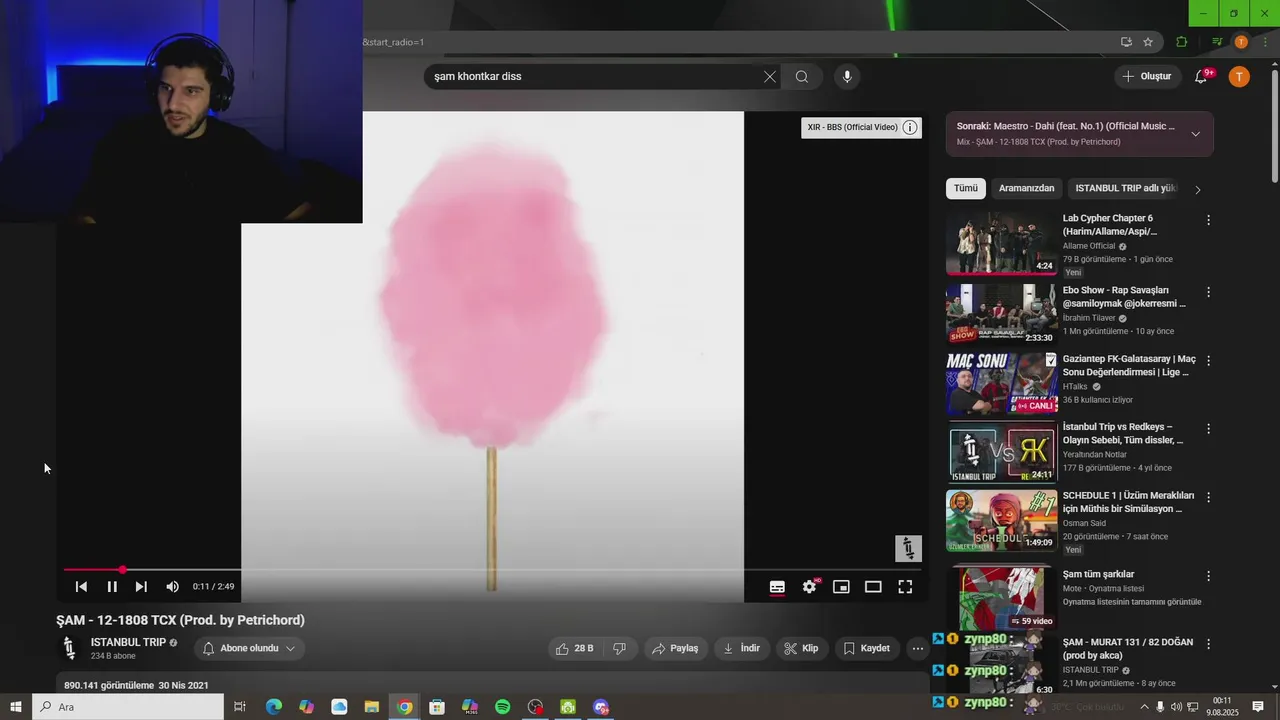The image size is (1280, 720).
Task: Start voice search with microphone
Action: [x=847, y=77]
